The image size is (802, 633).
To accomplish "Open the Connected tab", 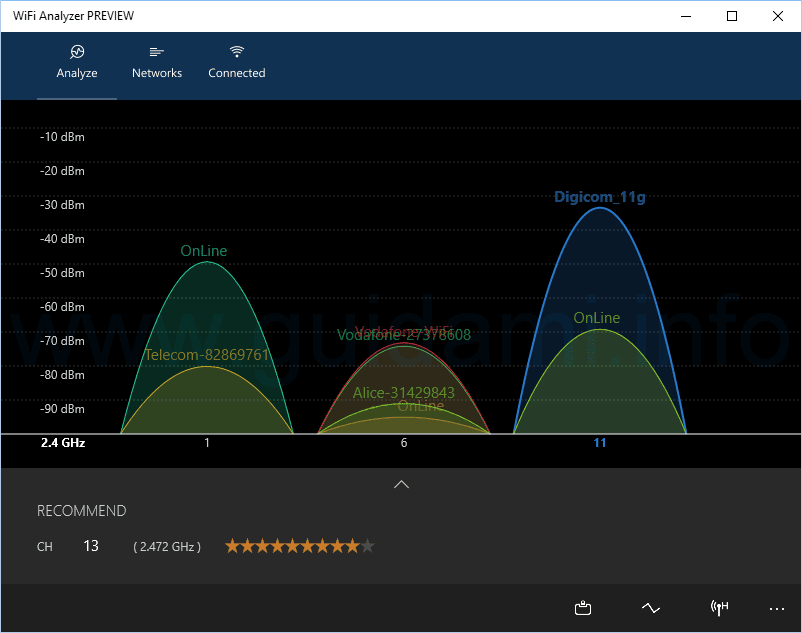I will [x=236, y=65].
